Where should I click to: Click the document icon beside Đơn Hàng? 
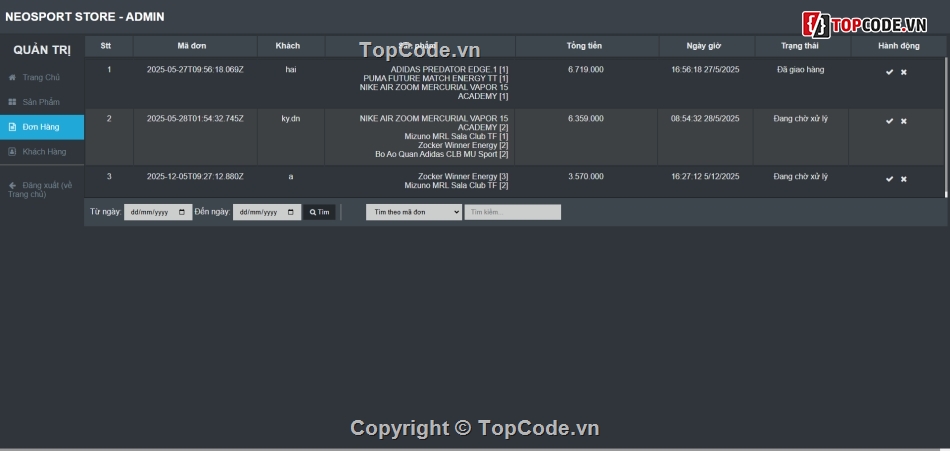(12, 127)
